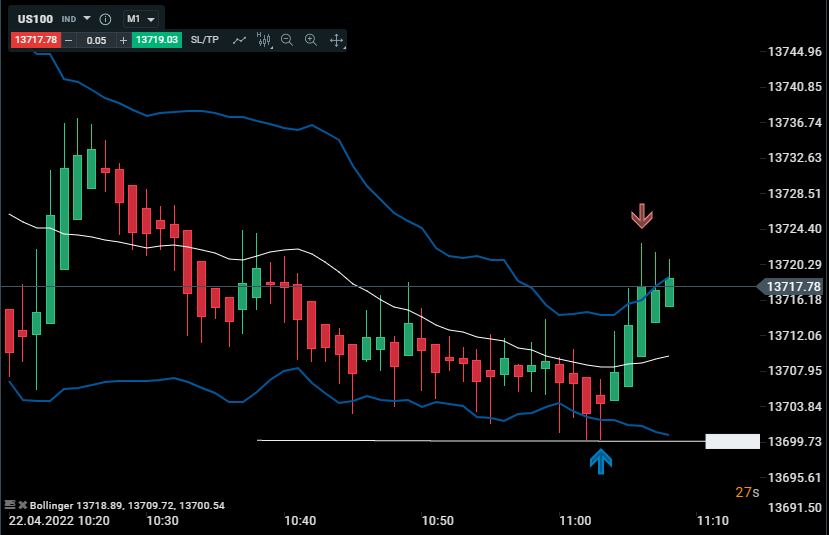Decrease the trade volume with minus

pyautogui.click(x=69, y=40)
